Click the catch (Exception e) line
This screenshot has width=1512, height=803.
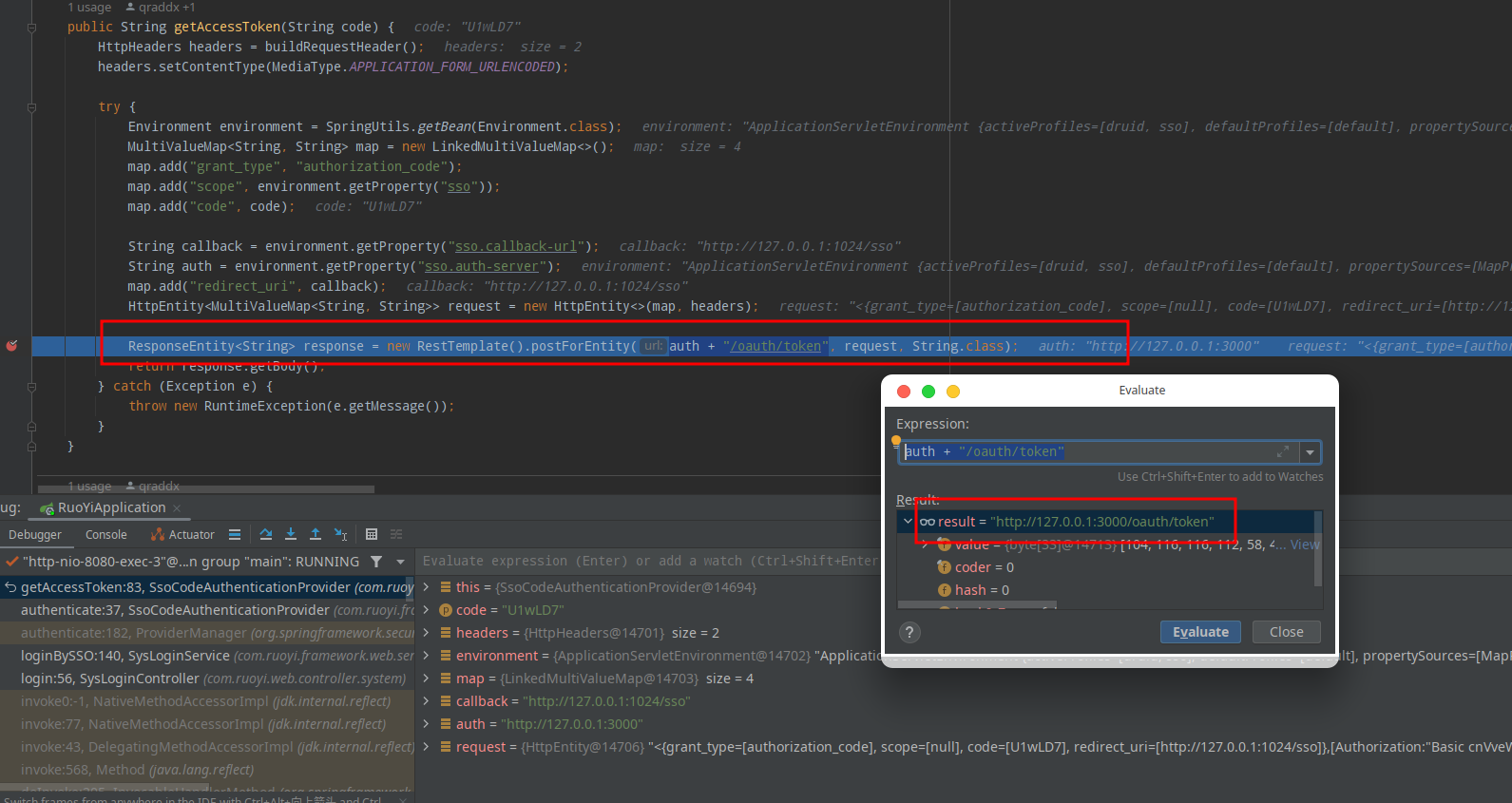(x=185, y=386)
